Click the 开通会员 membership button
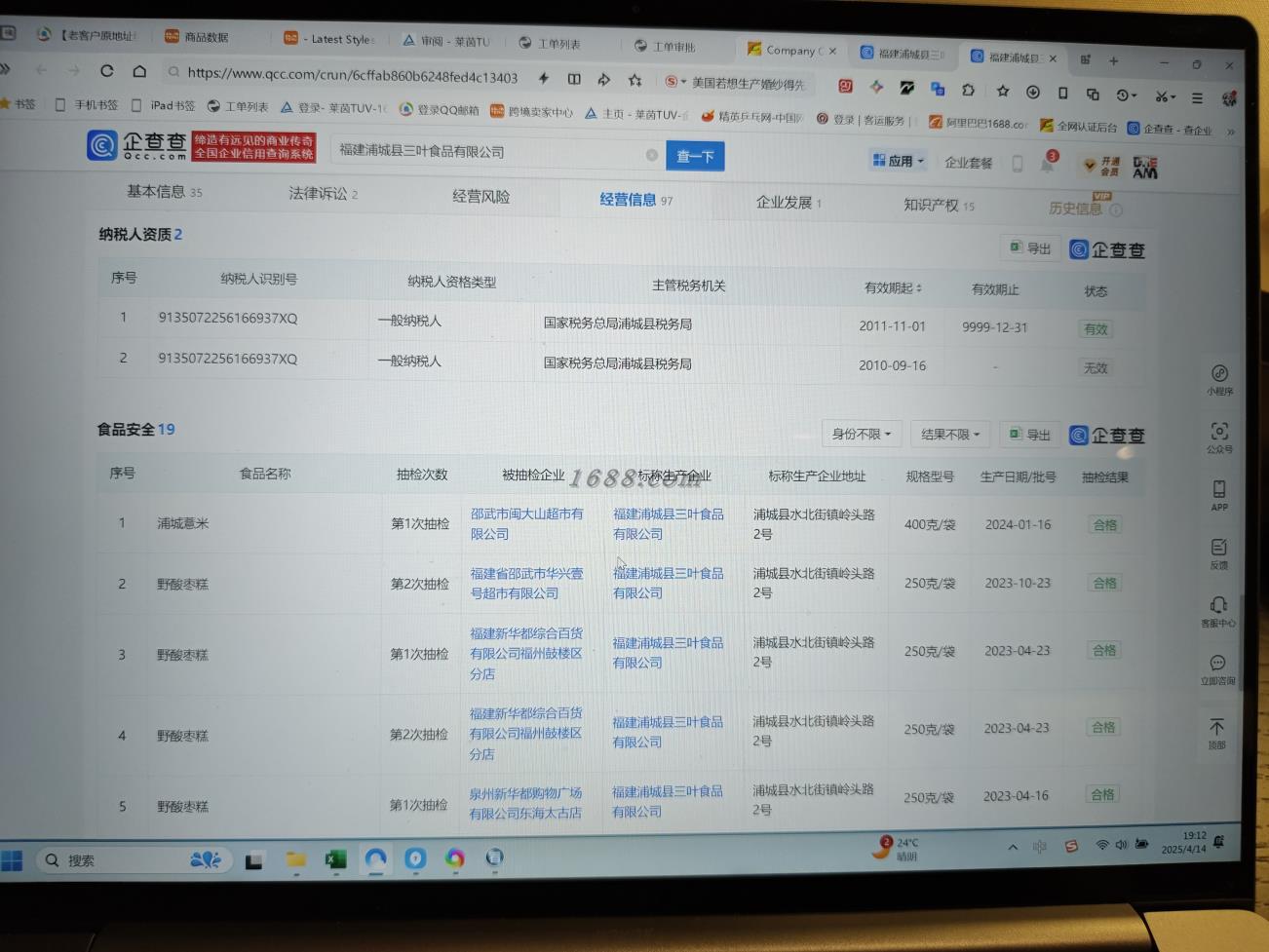The height and width of the screenshot is (952, 1269). (1102, 167)
